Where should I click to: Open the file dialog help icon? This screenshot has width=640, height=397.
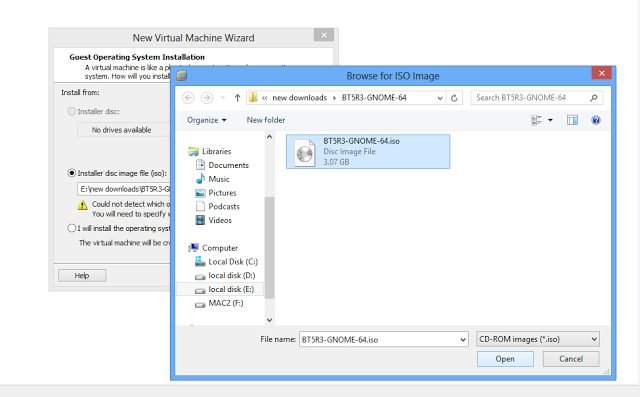pyautogui.click(x=596, y=120)
